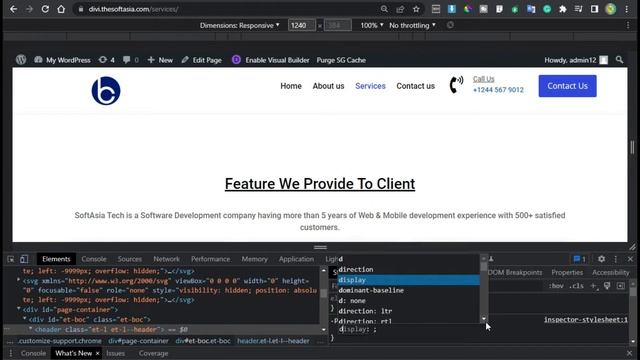Viewport: 640px width, 360px height.
Task: Bookmark this page with the star
Action: click(416, 9)
